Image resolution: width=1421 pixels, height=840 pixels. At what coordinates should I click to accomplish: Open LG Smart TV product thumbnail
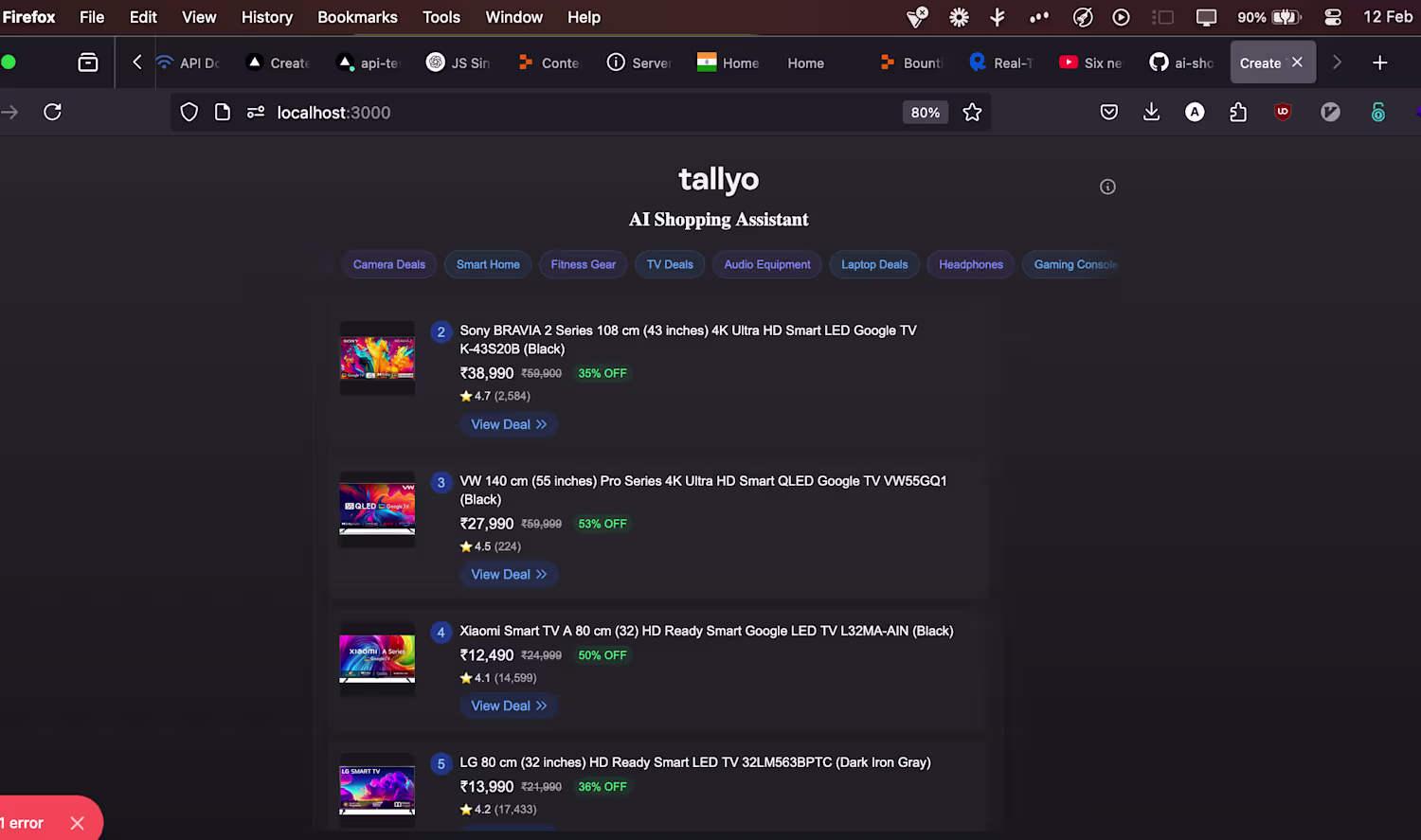pos(377,791)
